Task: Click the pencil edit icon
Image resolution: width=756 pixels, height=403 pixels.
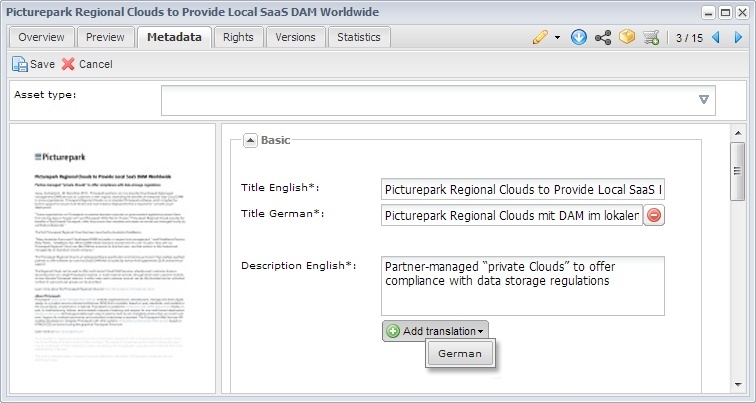Action: 540,37
